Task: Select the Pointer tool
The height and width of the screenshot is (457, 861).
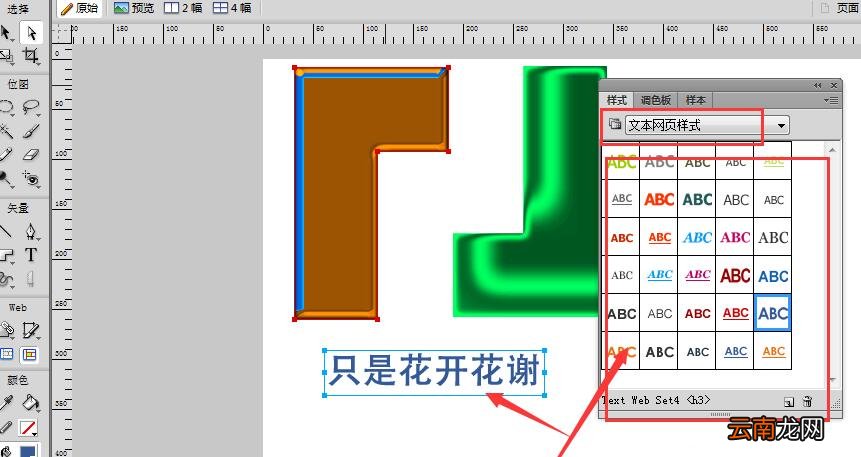Action: [7, 33]
